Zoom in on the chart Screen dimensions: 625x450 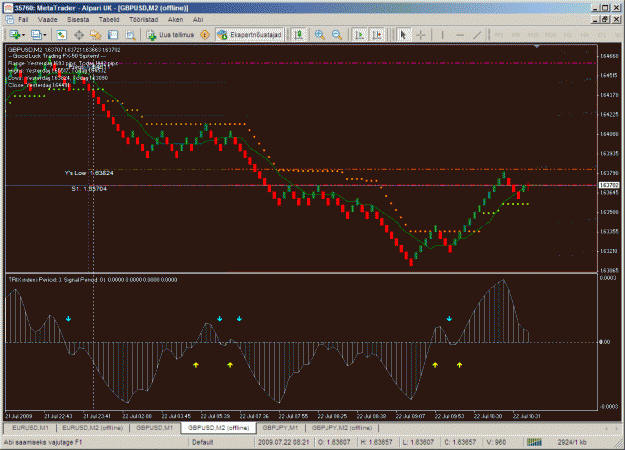[319, 35]
